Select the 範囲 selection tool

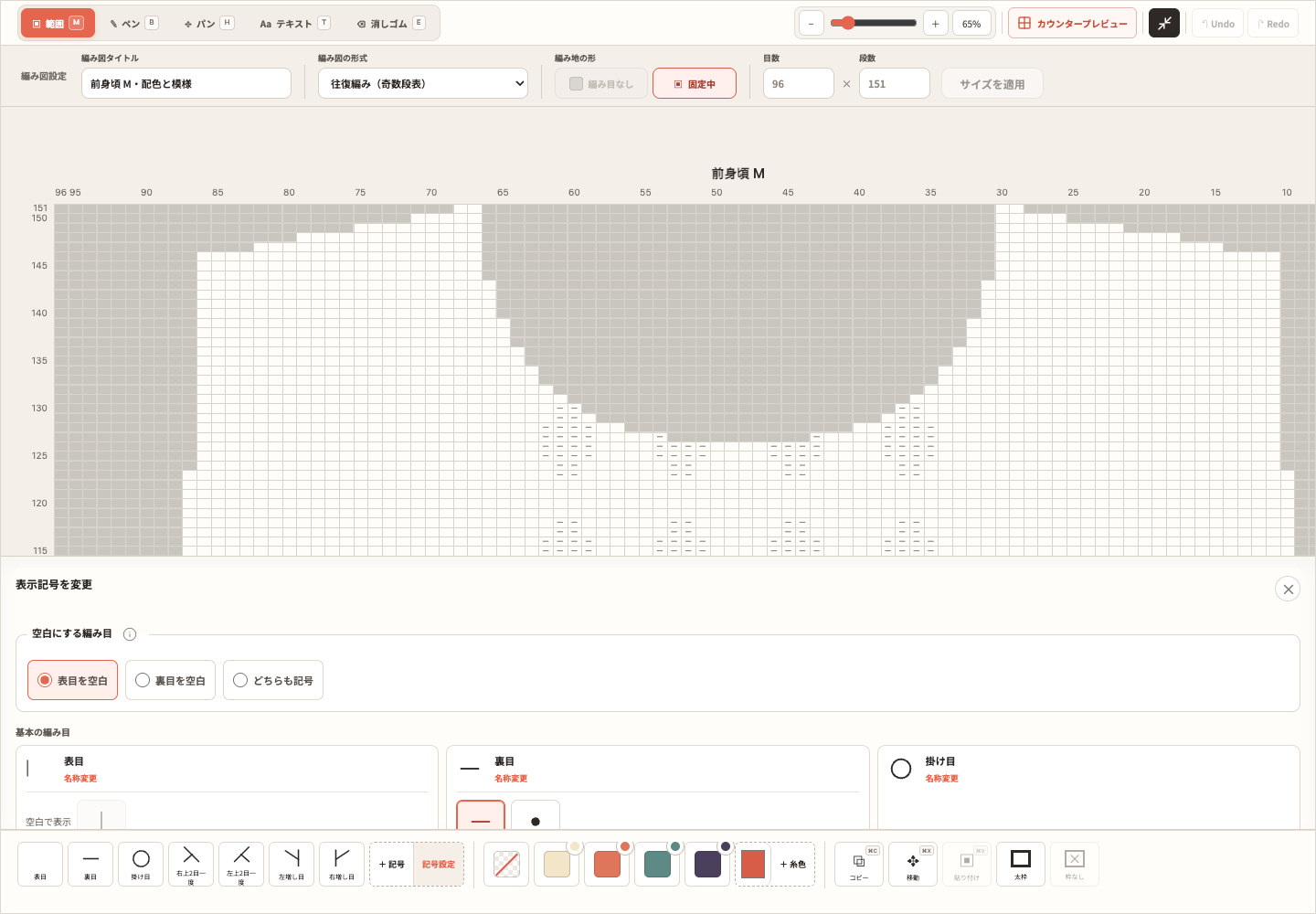[x=58, y=23]
